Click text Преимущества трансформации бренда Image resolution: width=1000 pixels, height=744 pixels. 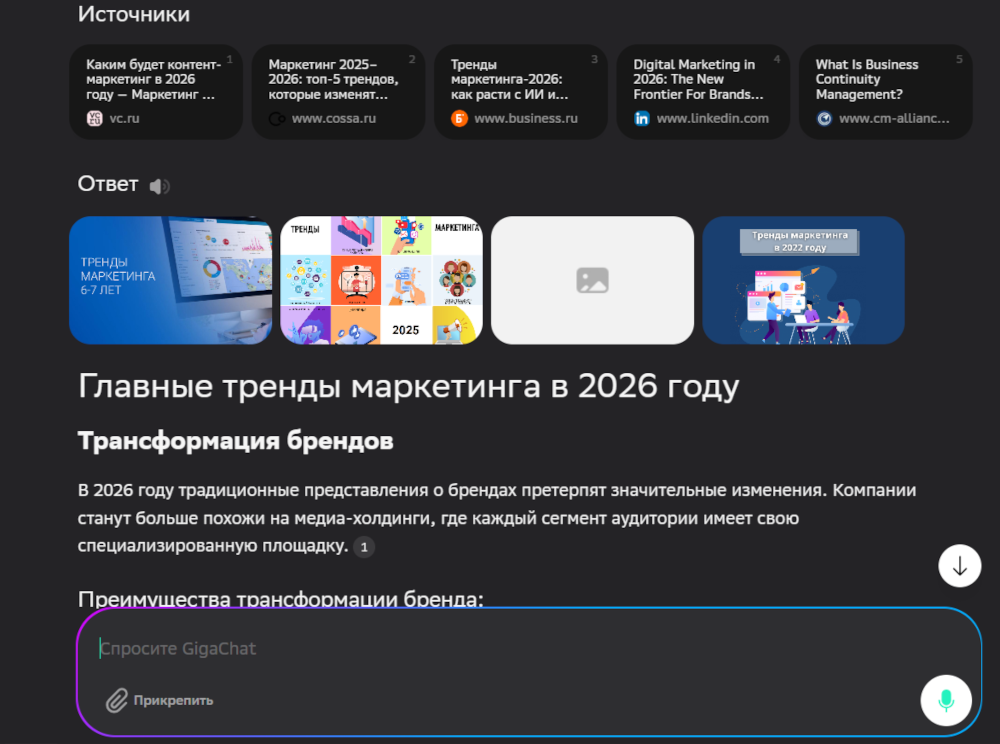point(281,598)
